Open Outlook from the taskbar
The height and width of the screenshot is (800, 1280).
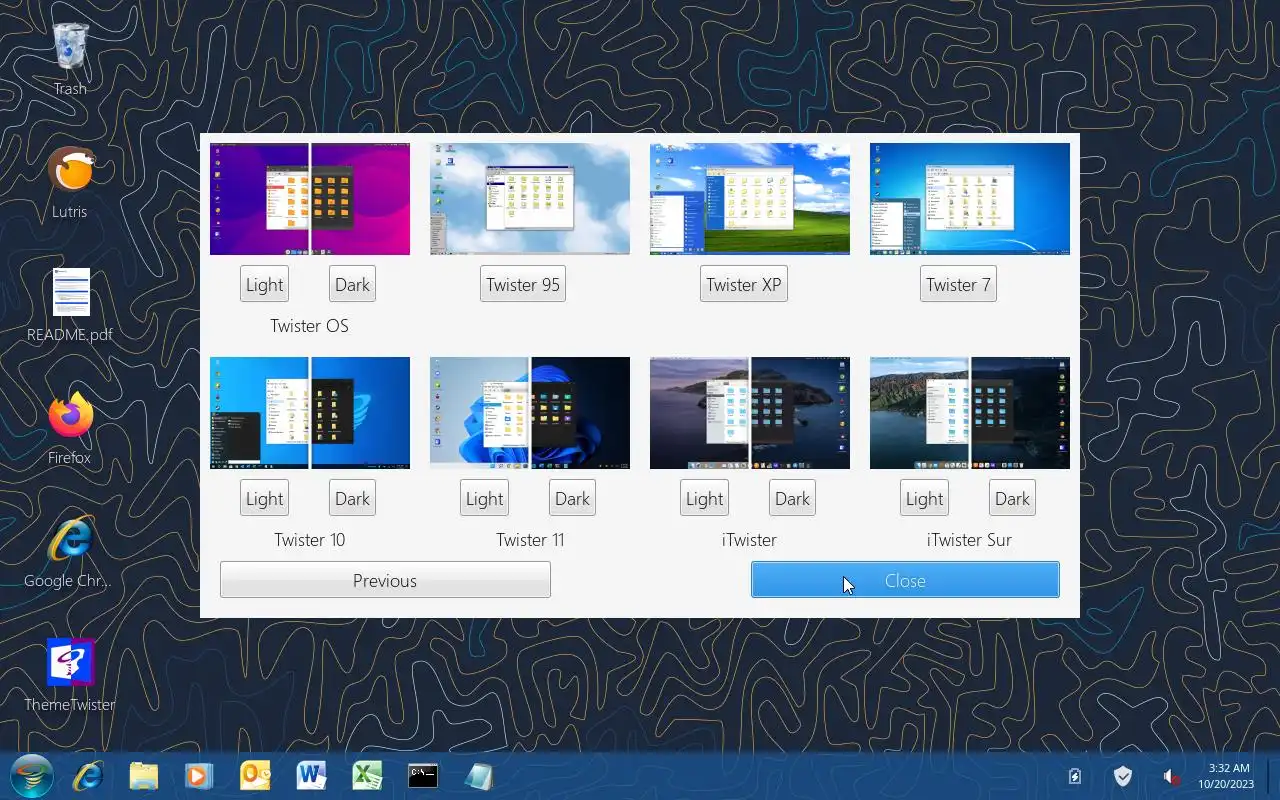click(x=256, y=776)
